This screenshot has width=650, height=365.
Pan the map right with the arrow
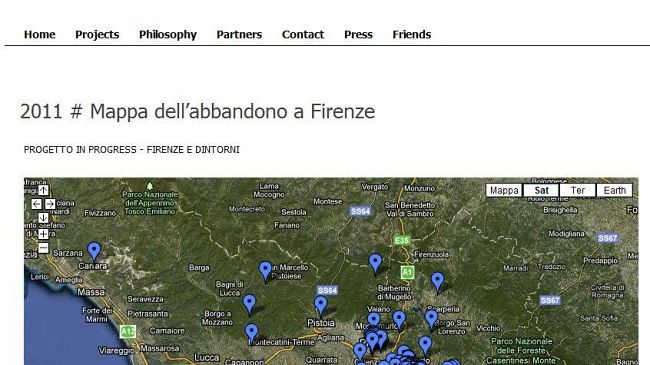tap(50, 204)
